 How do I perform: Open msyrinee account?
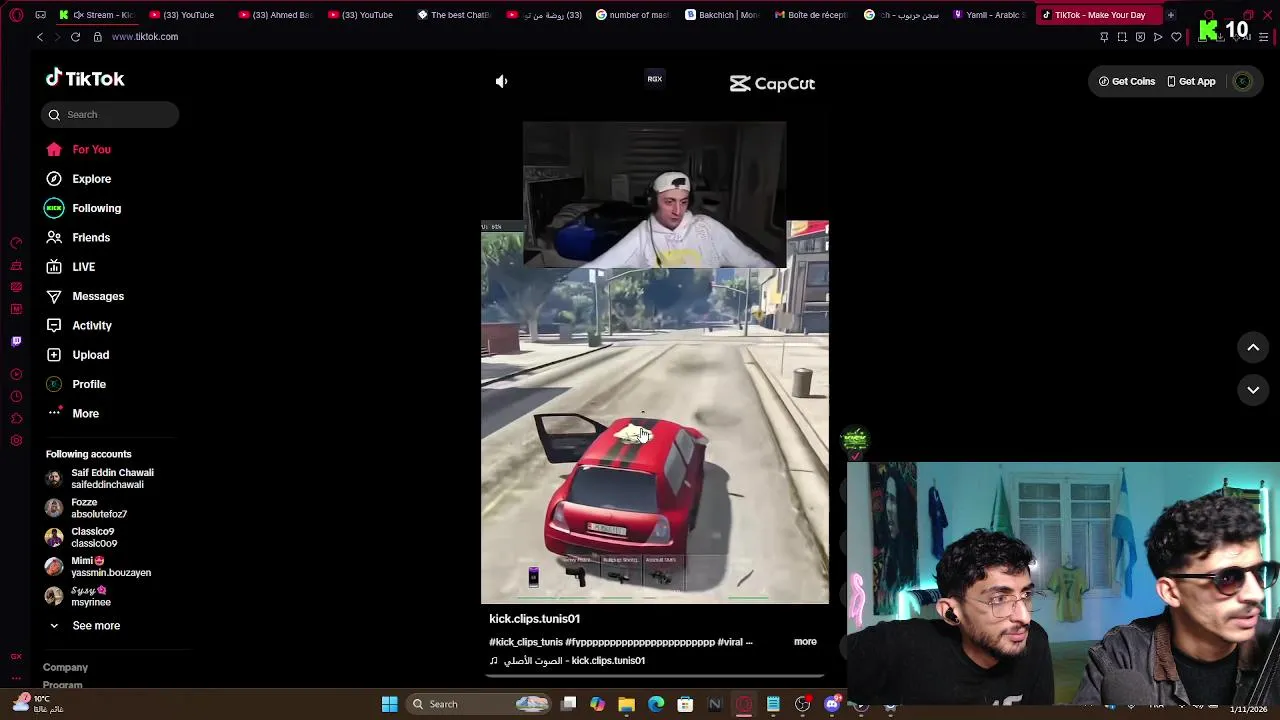(x=79, y=597)
